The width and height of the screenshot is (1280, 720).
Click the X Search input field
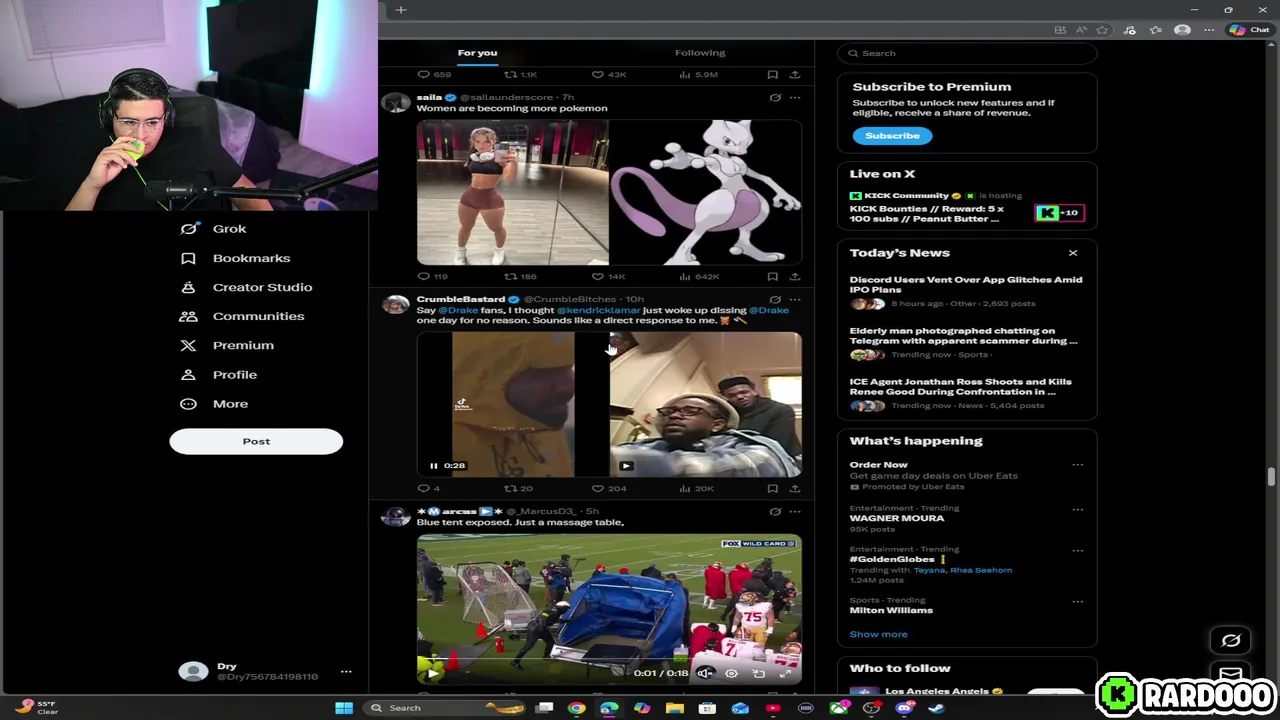(968, 53)
